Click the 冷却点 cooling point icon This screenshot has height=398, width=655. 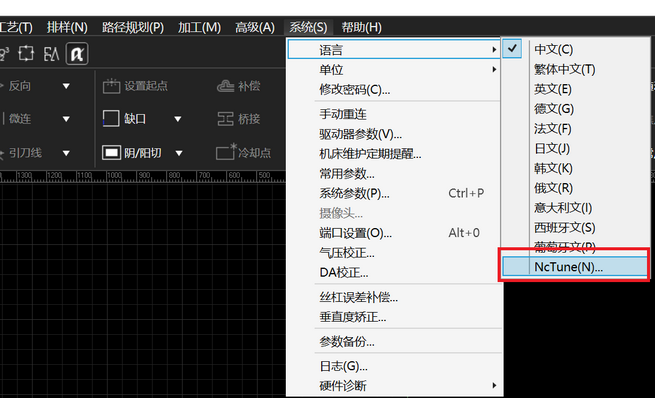(x=226, y=152)
